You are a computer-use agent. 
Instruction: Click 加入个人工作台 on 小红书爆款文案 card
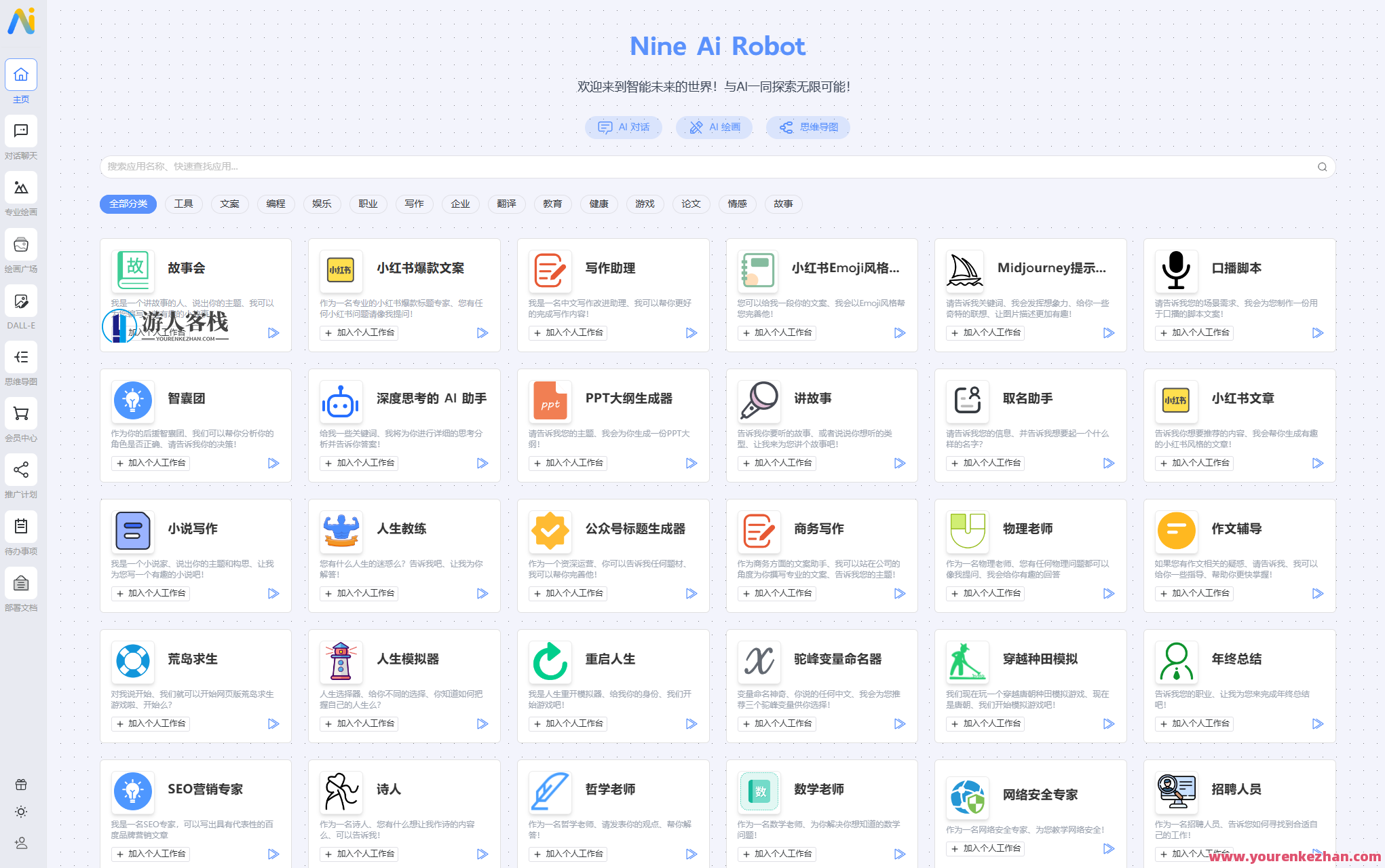(x=359, y=333)
